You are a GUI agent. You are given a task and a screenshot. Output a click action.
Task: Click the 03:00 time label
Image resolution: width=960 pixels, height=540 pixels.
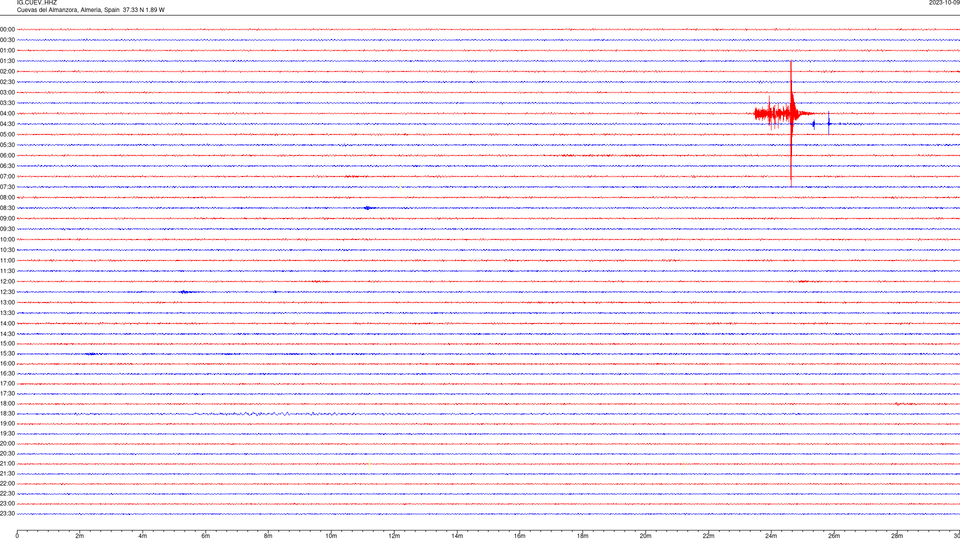[7, 92]
